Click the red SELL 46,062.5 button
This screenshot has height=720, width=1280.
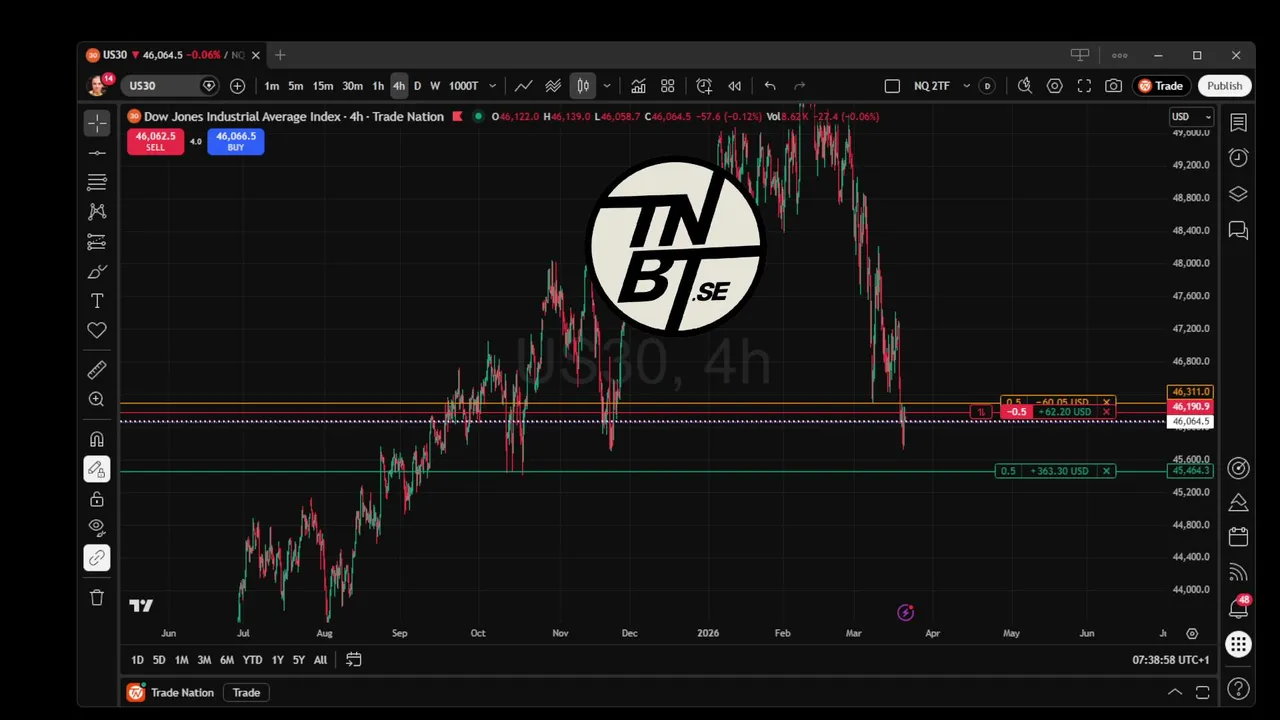[155, 141]
